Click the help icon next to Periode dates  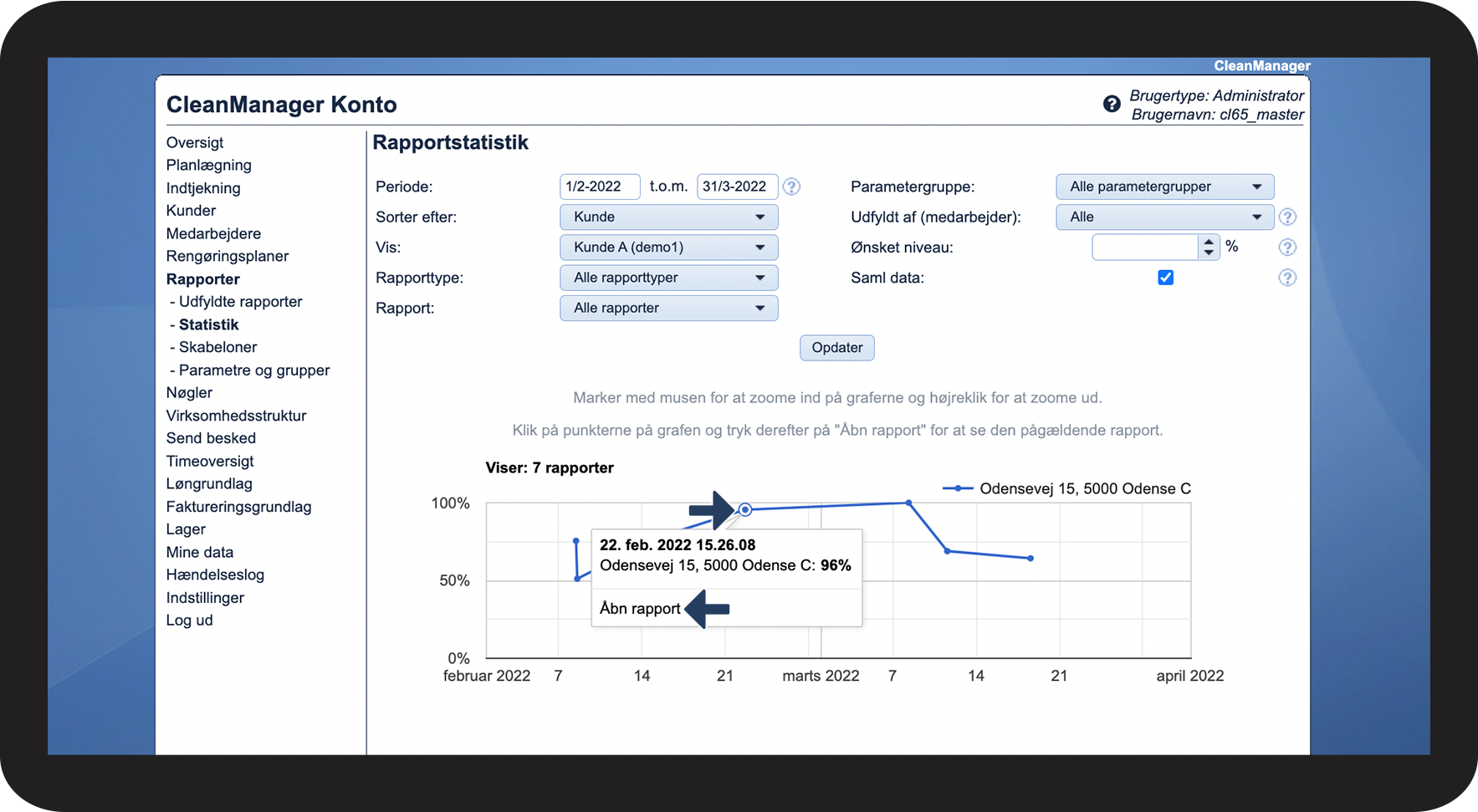(x=791, y=186)
